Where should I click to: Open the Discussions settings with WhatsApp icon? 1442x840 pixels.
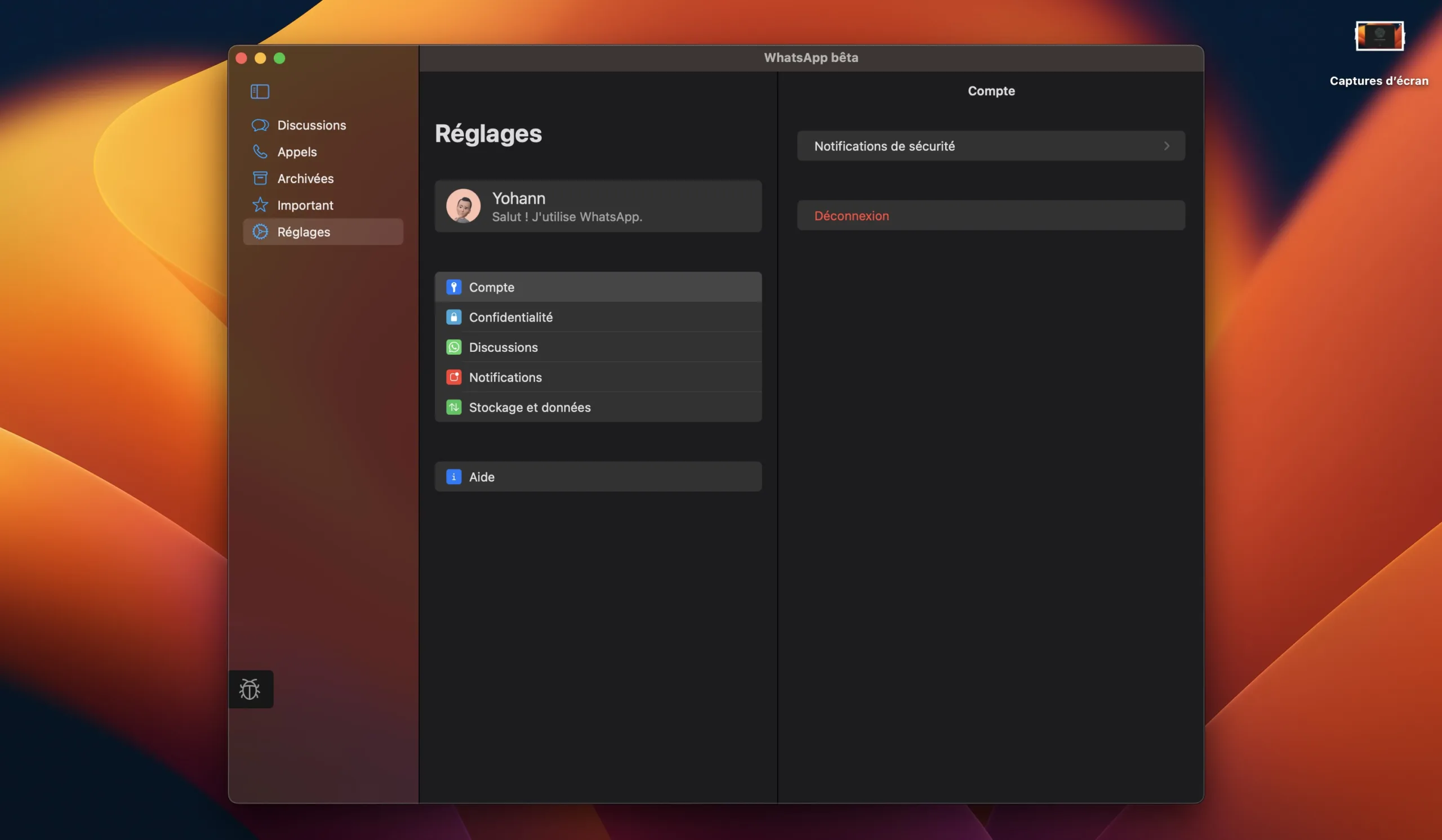tap(503, 347)
